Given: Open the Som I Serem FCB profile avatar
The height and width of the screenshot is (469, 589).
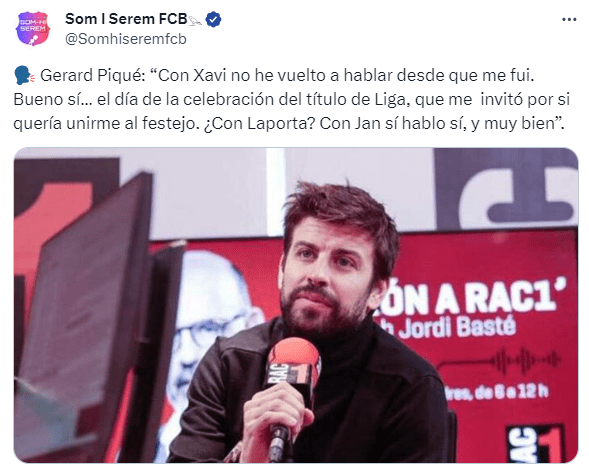Looking at the screenshot, I should tap(33, 29).
